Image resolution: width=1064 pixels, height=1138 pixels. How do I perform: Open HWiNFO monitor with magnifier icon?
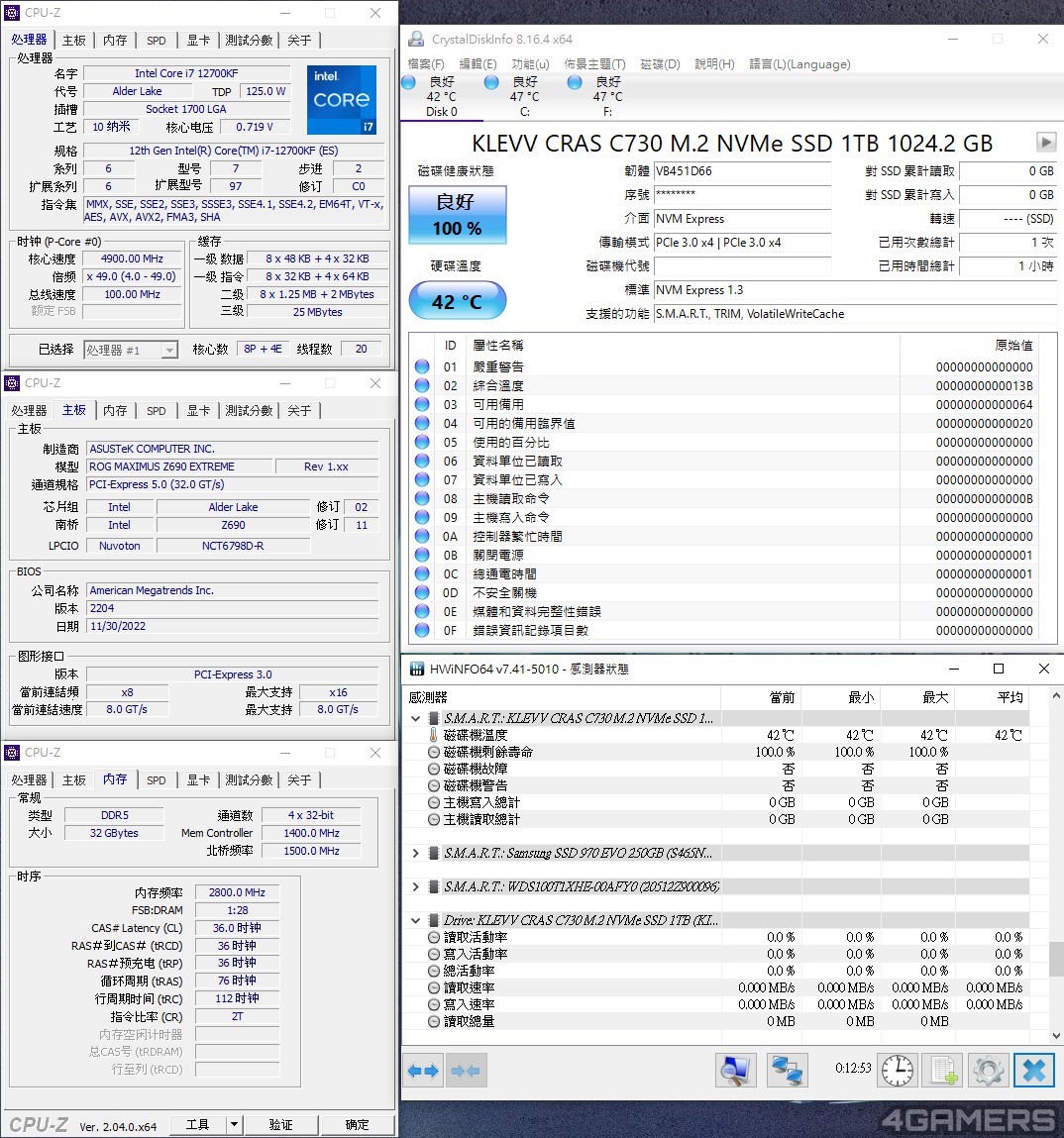[x=736, y=1071]
